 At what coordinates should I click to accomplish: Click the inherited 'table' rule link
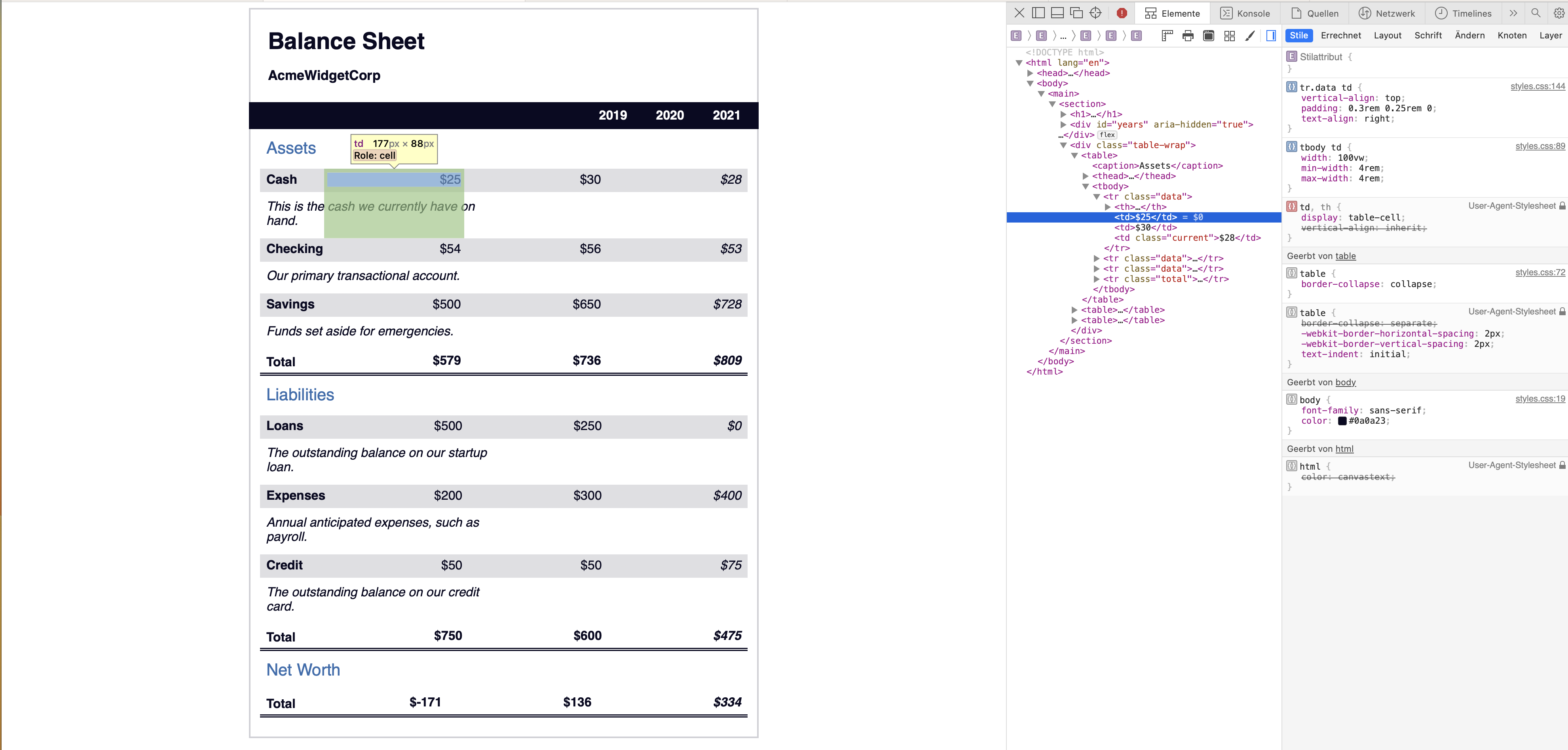(x=1345, y=256)
